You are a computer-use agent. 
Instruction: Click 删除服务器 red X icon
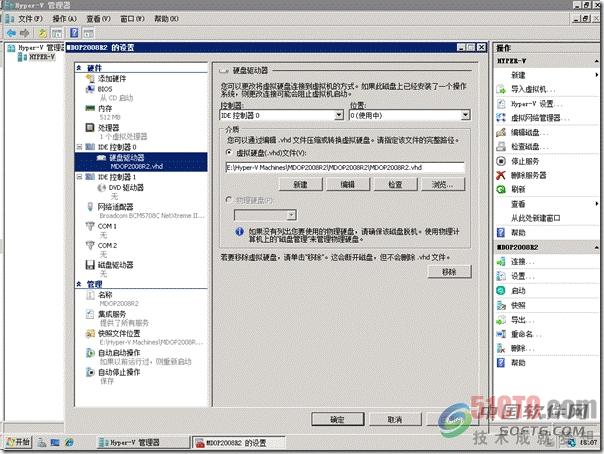point(501,175)
